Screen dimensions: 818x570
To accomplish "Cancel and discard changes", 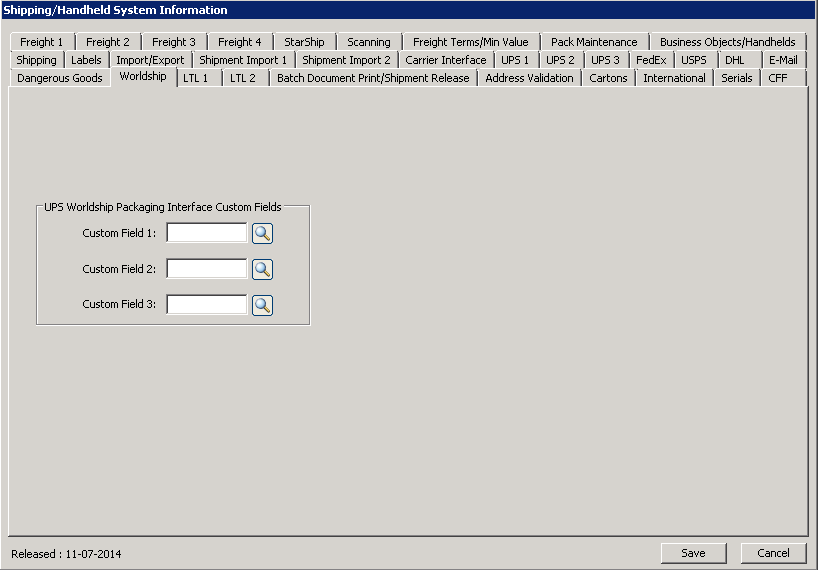I will 773,553.
